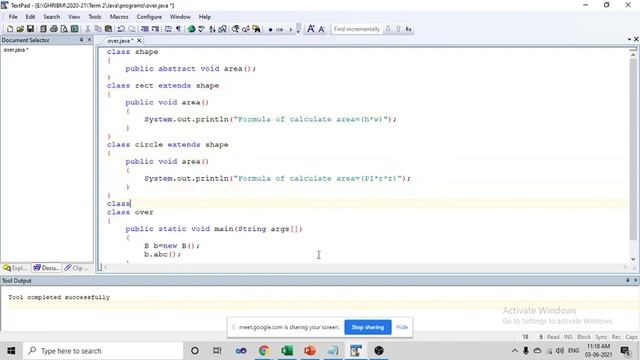Viewport: 640px width, 360px height.
Task: Save the file with the floppy disk icon
Action: coord(31,29)
